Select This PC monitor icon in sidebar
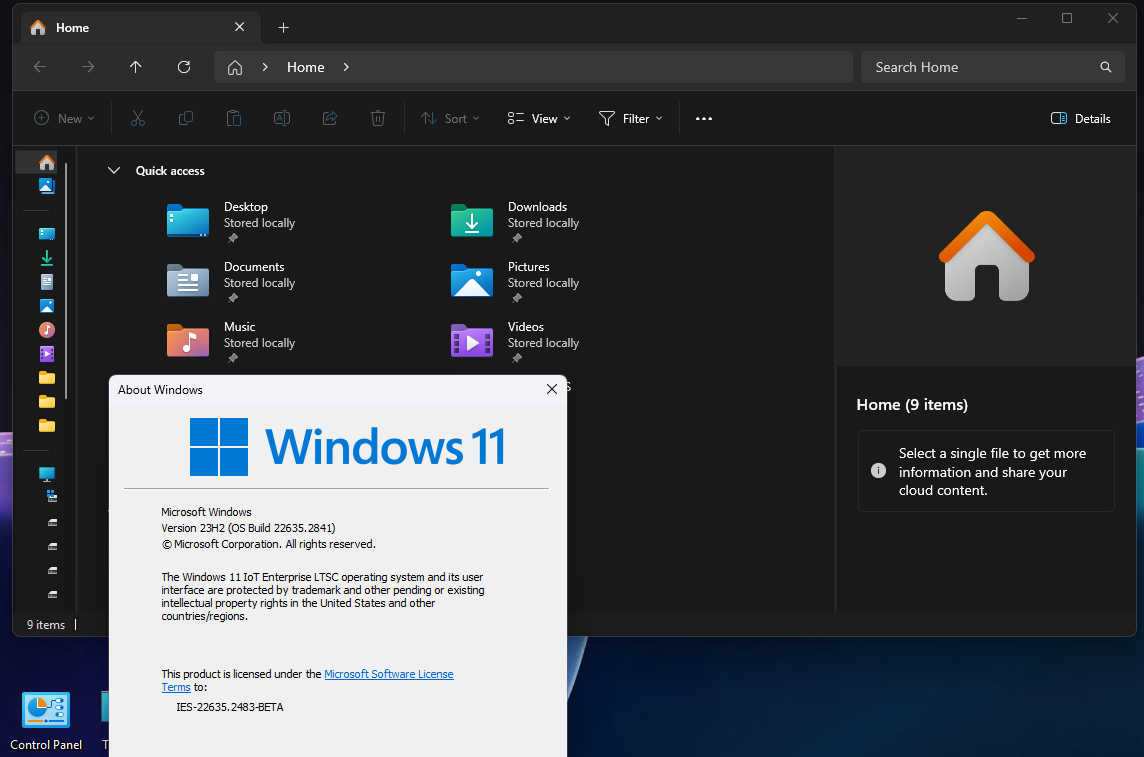This screenshot has height=757, width=1144. (x=47, y=474)
